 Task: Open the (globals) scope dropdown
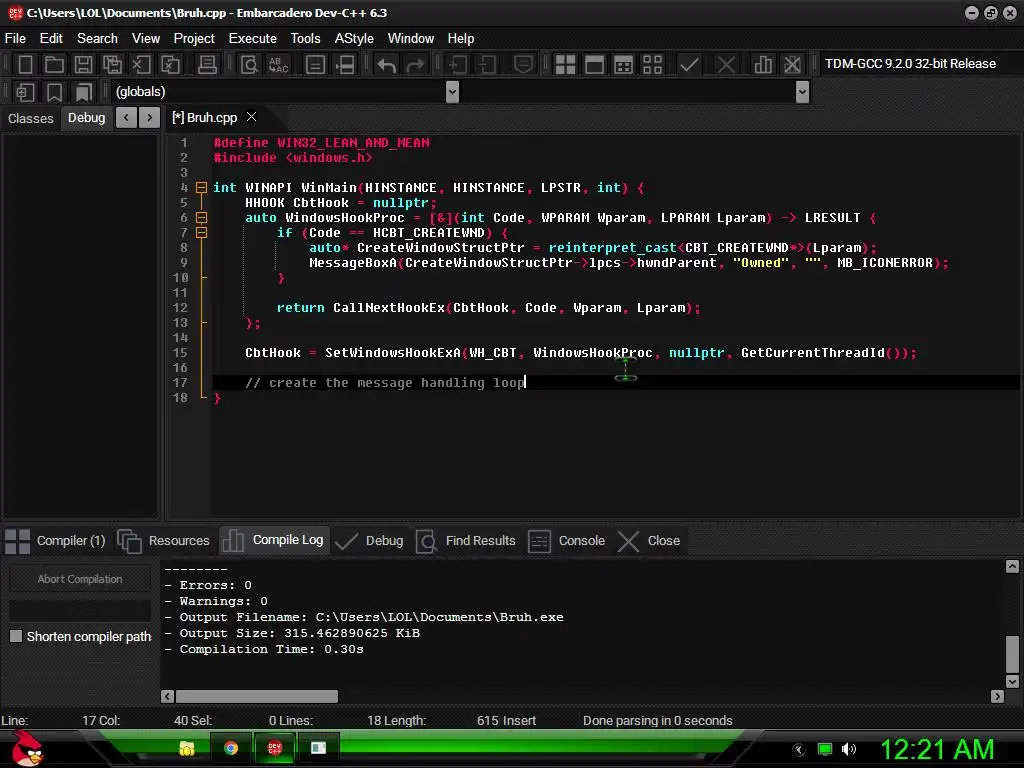tap(452, 92)
